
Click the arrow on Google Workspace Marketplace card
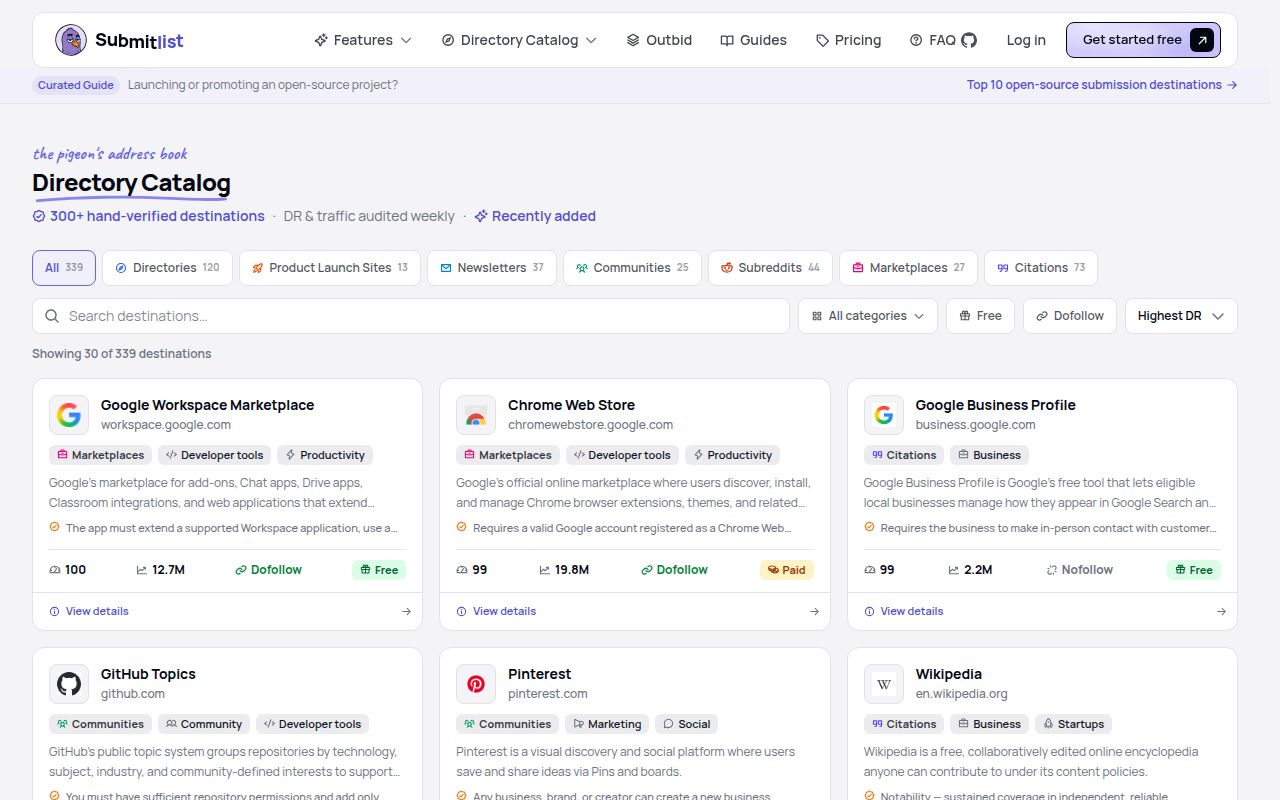coord(406,611)
